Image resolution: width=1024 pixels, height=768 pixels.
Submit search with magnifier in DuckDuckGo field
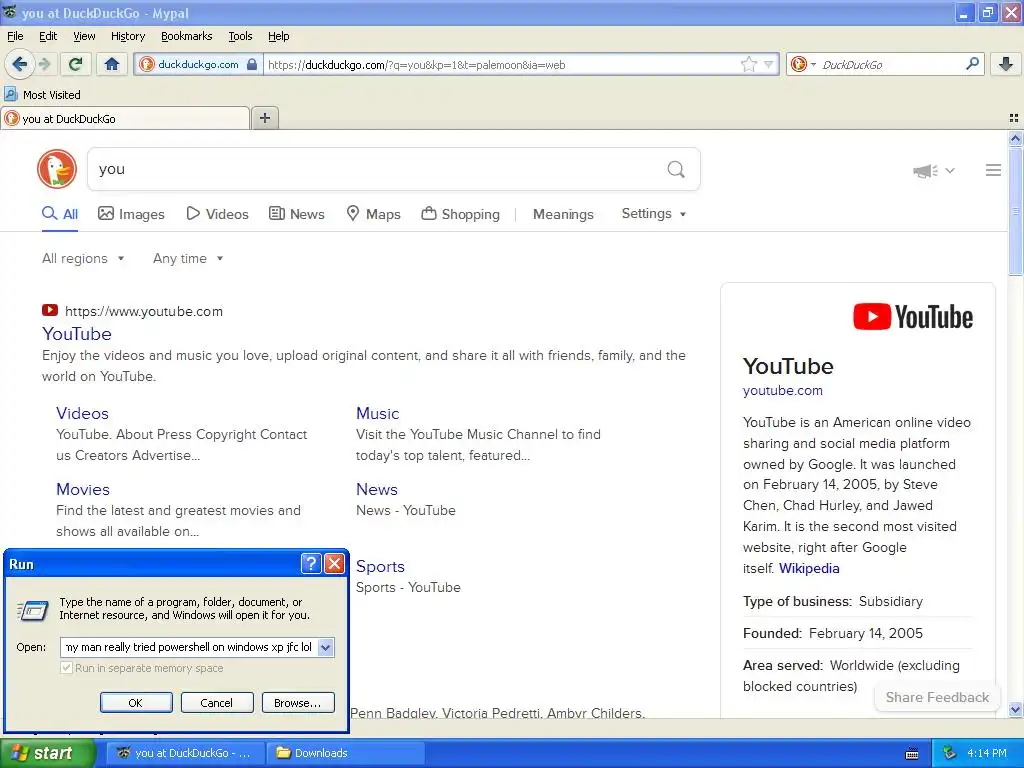[x=676, y=170]
